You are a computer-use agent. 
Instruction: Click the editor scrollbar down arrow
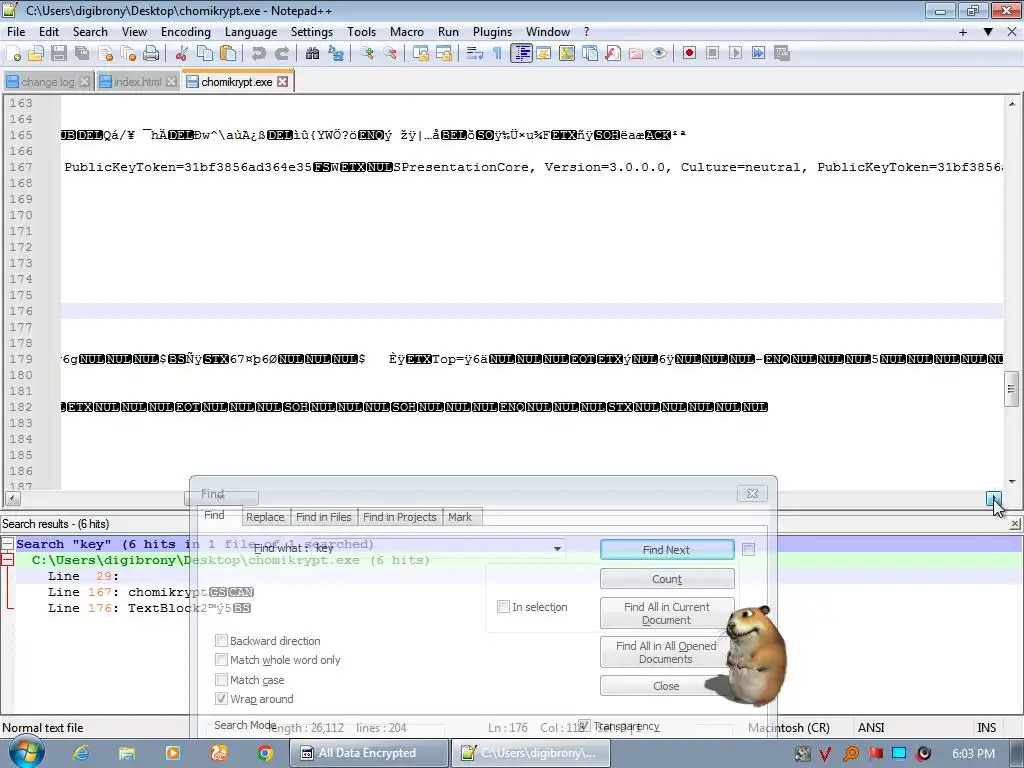click(x=1012, y=481)
